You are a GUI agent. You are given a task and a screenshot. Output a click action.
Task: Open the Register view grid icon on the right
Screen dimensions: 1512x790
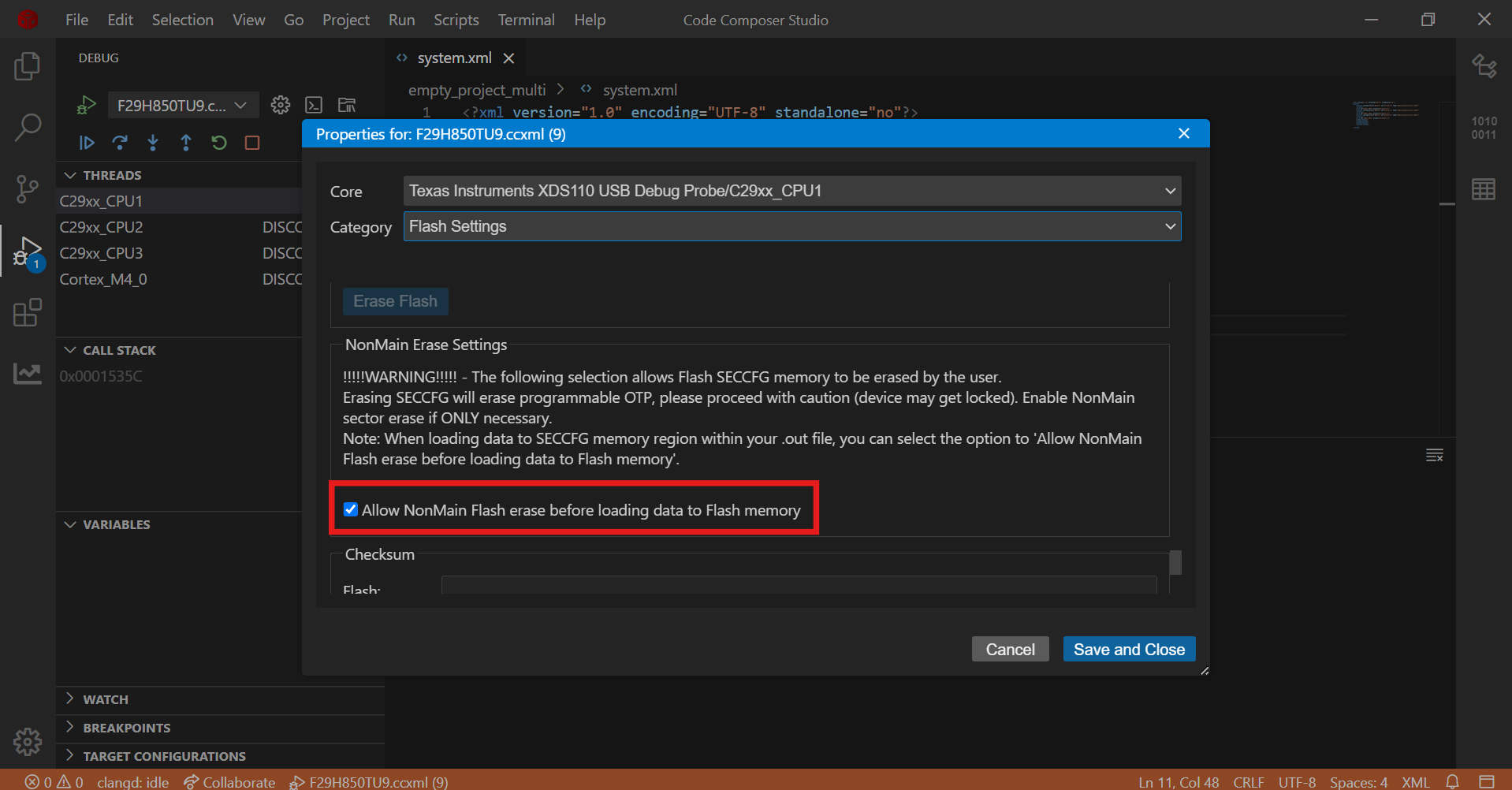(1484, 189)
